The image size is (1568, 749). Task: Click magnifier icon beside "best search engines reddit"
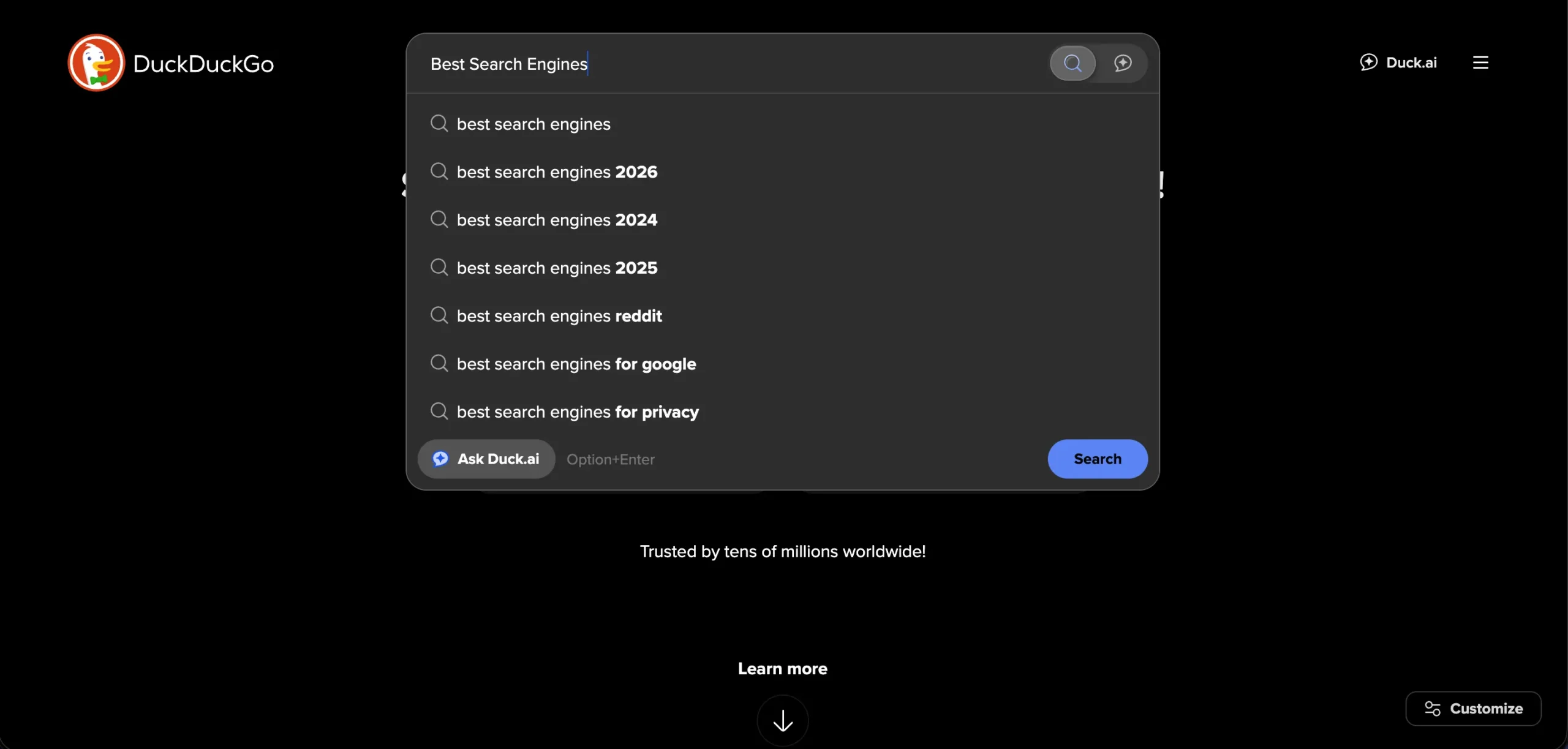pos(439,315)
